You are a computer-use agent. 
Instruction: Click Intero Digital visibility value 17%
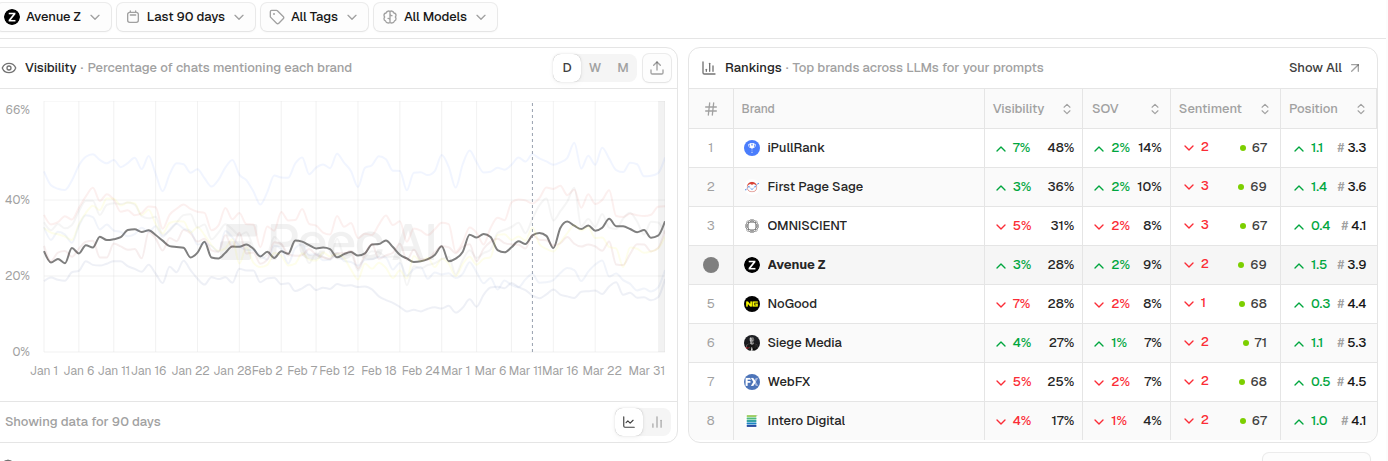pyautogui.click(x=1062, y=421)
